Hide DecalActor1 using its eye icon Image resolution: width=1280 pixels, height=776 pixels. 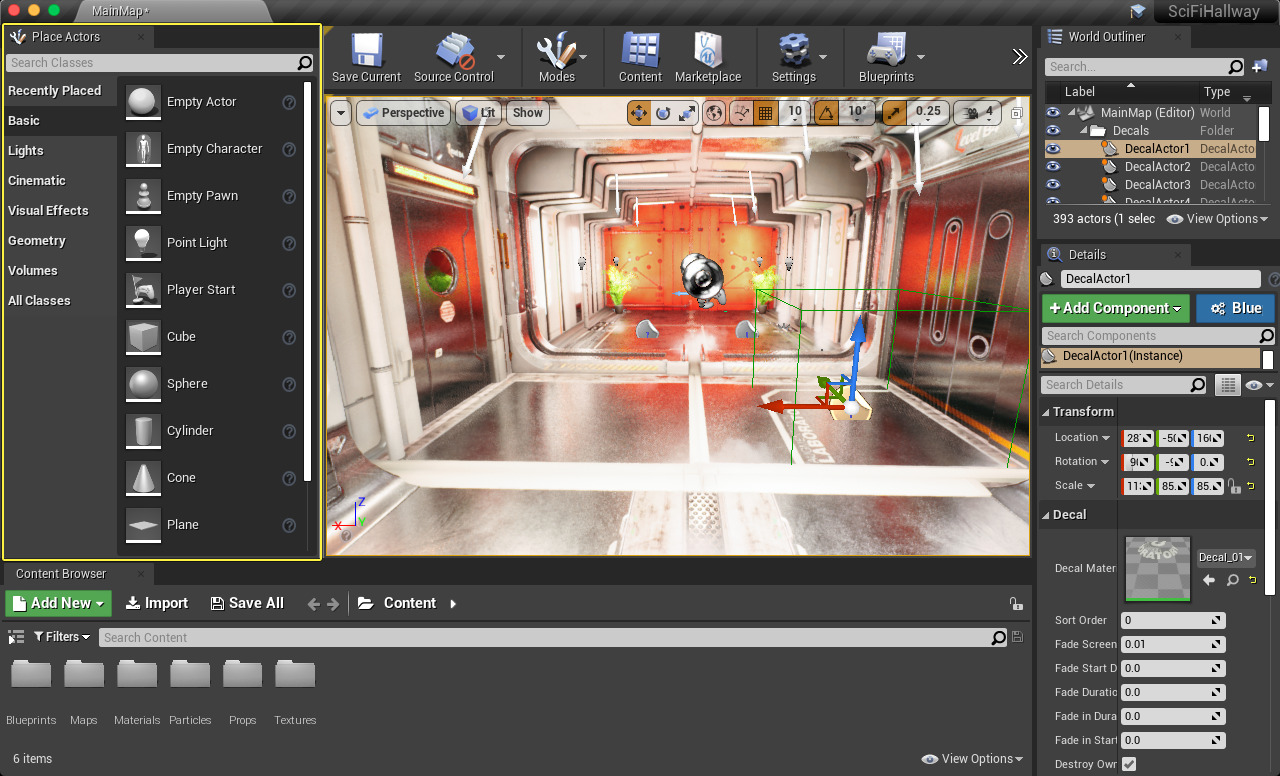(x=1053, y=149)
